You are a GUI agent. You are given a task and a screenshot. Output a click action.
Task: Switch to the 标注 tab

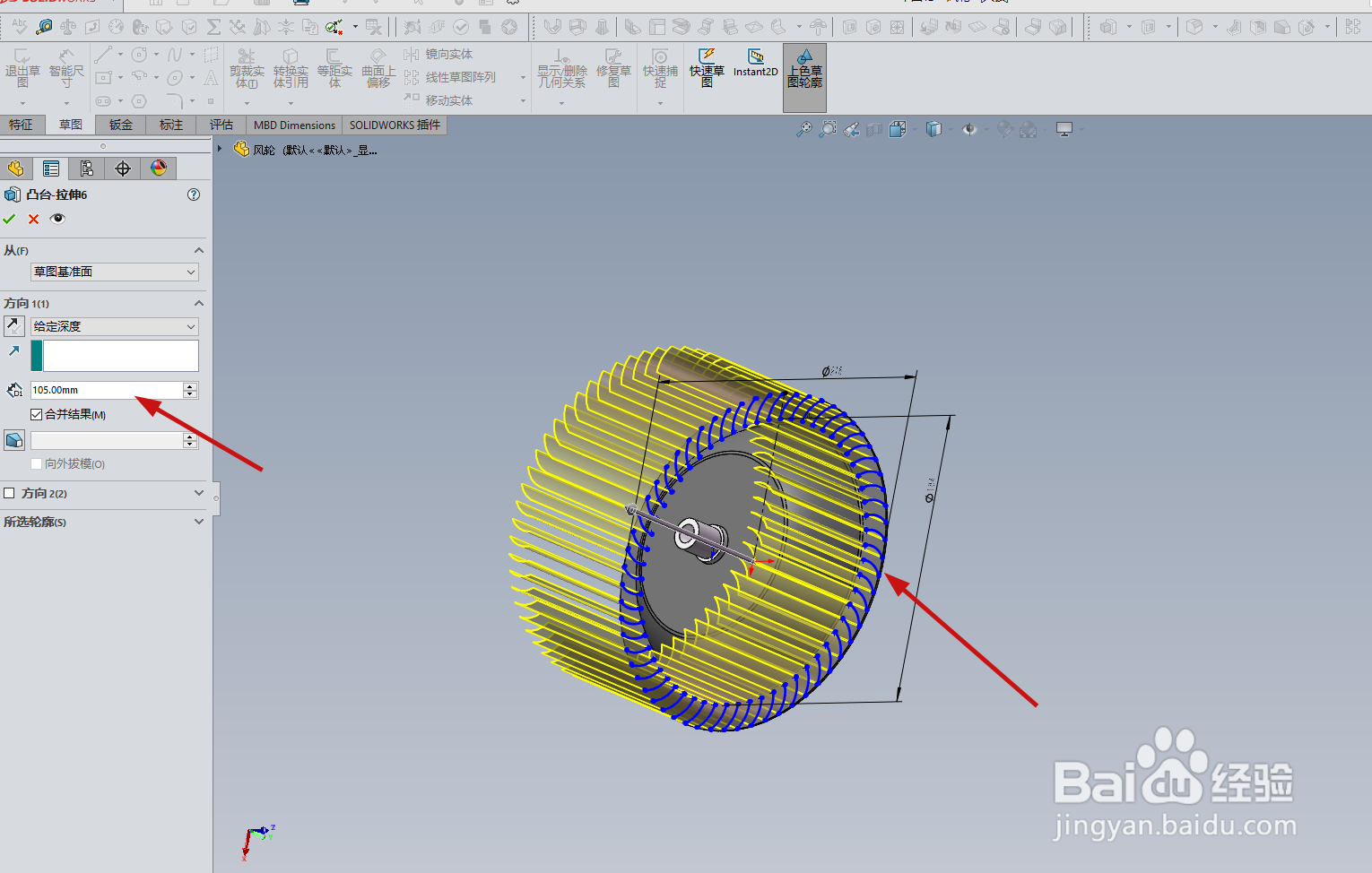171,125
